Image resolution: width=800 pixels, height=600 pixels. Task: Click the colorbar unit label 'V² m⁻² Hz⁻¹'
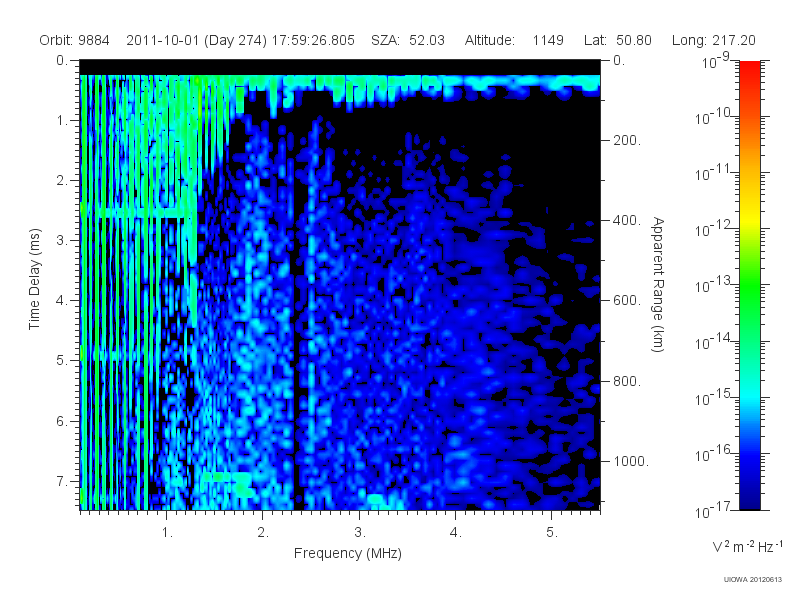click(x=747, y=546)
